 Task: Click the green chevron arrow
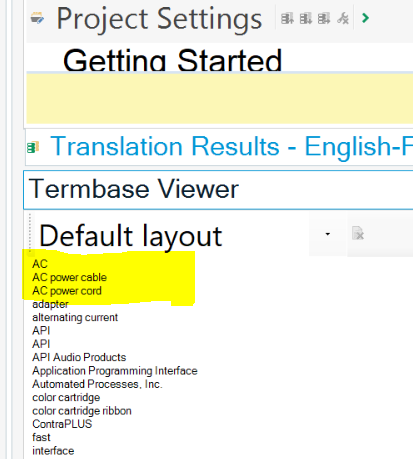[x=365, y=18]
